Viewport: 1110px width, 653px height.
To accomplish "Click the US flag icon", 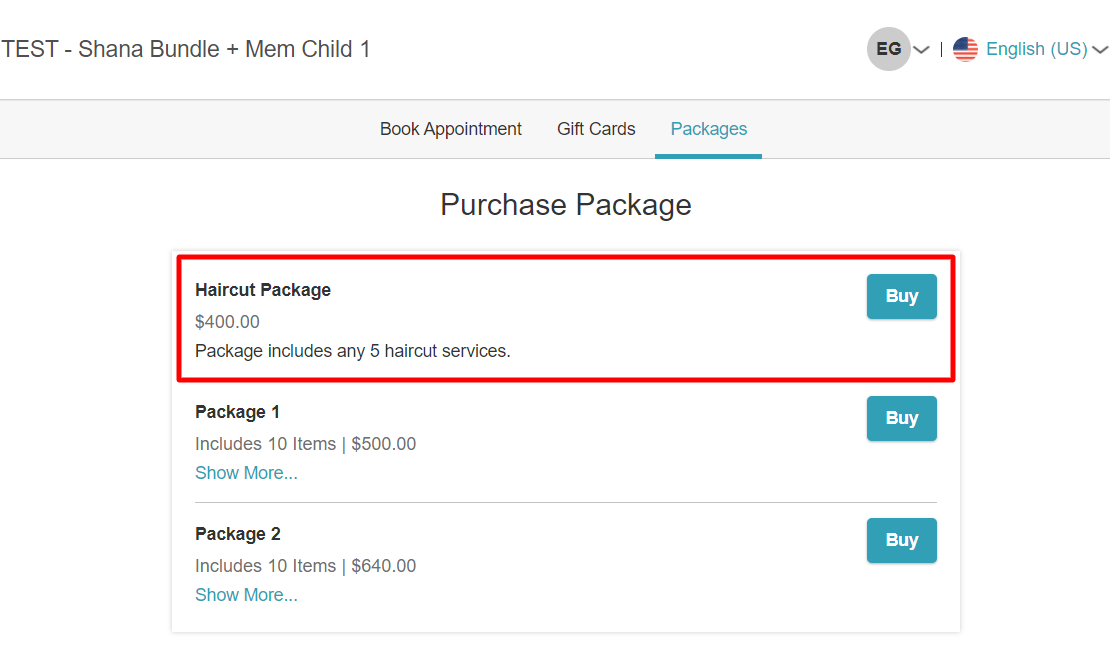I will (965, 49).
